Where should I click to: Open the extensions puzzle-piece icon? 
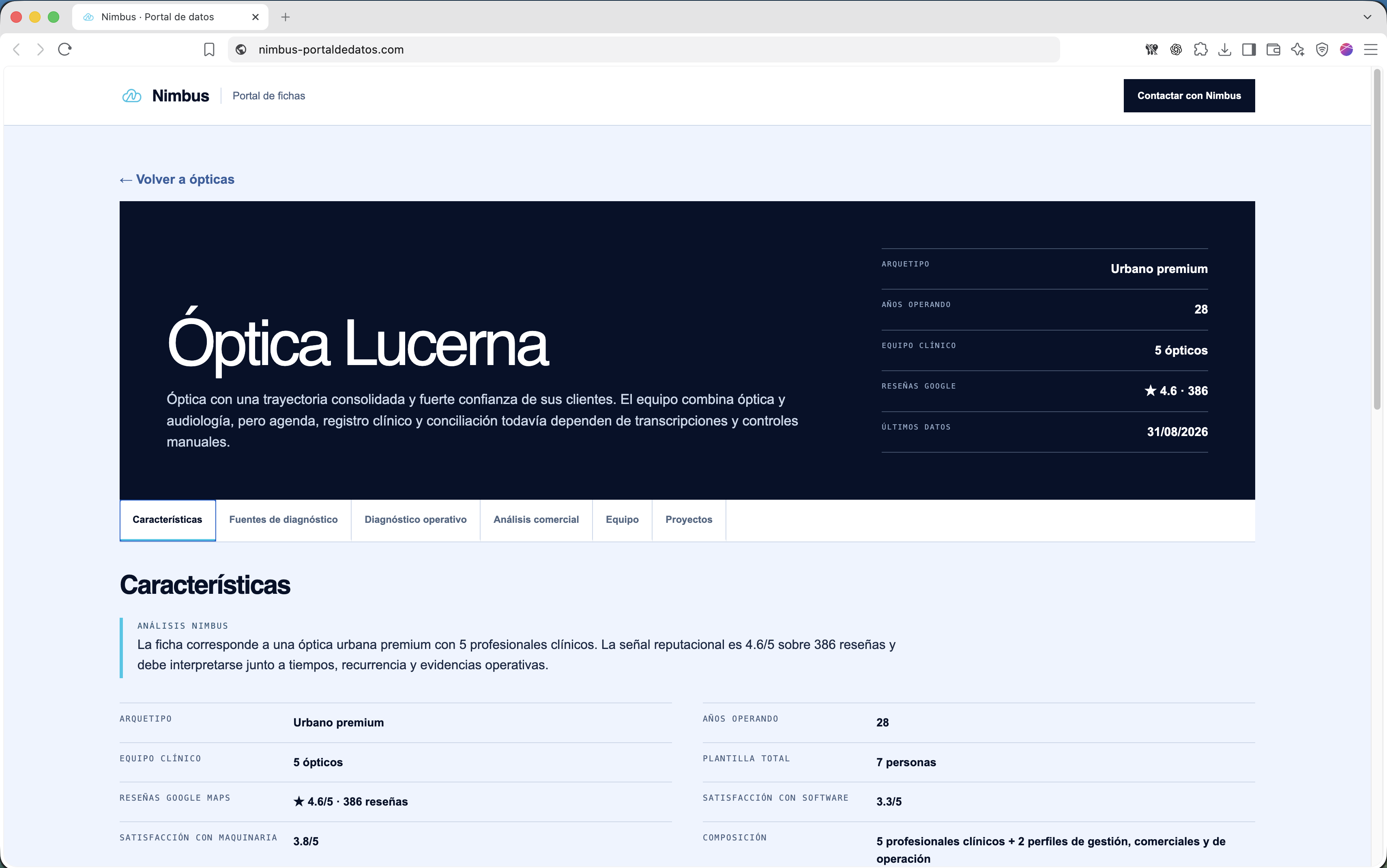click(x=1200, y=50)
